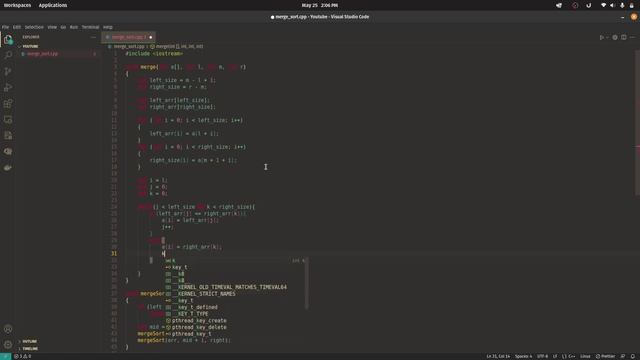The image size is (640, 360).
Task: Select __KERNEL_OLD_TIMEVAL_MATCHES_TIMEVAL64 suggestion
Action: (235, 287)
